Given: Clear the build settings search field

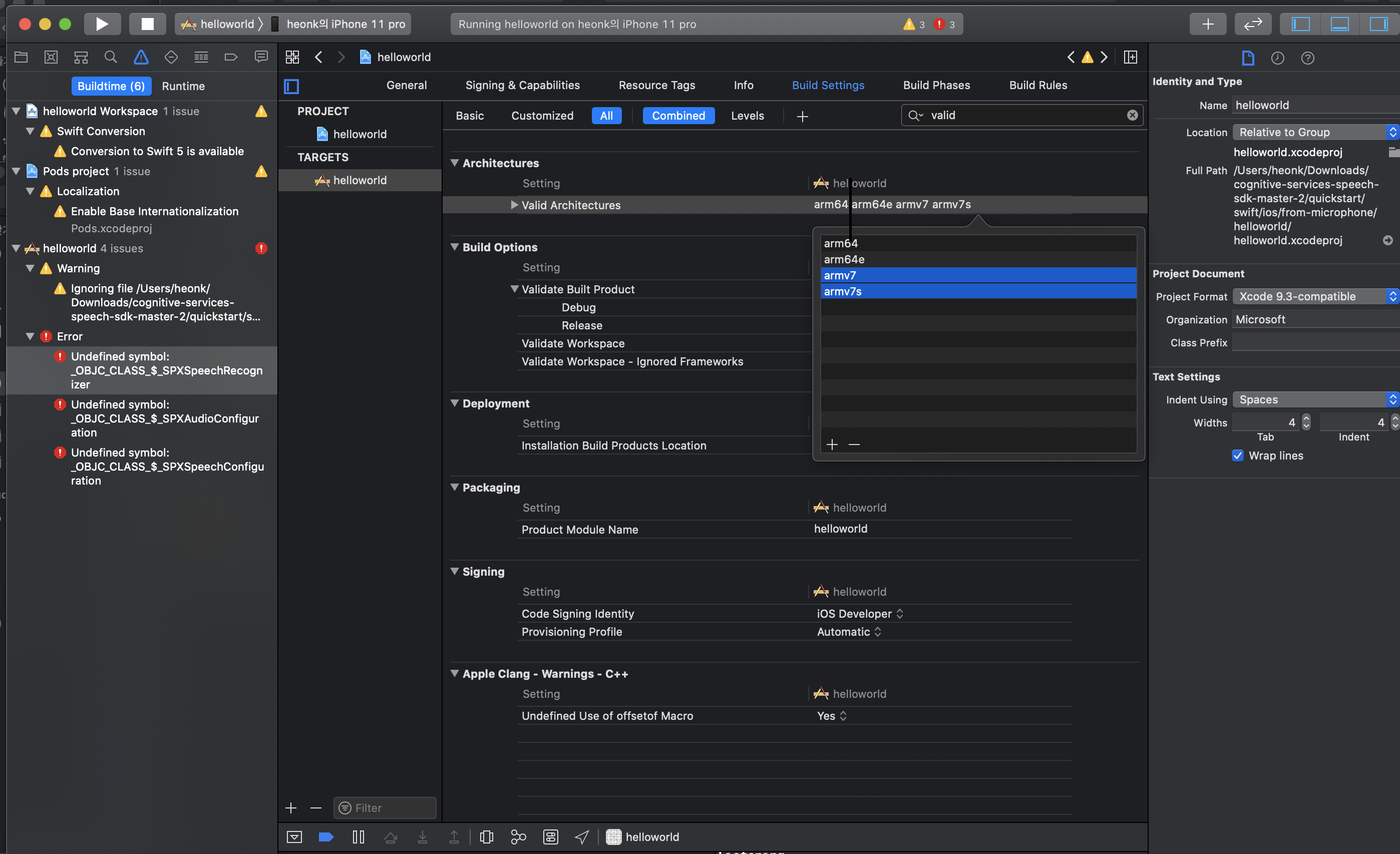Looking at the screenshot, I should click(1132, 115).
